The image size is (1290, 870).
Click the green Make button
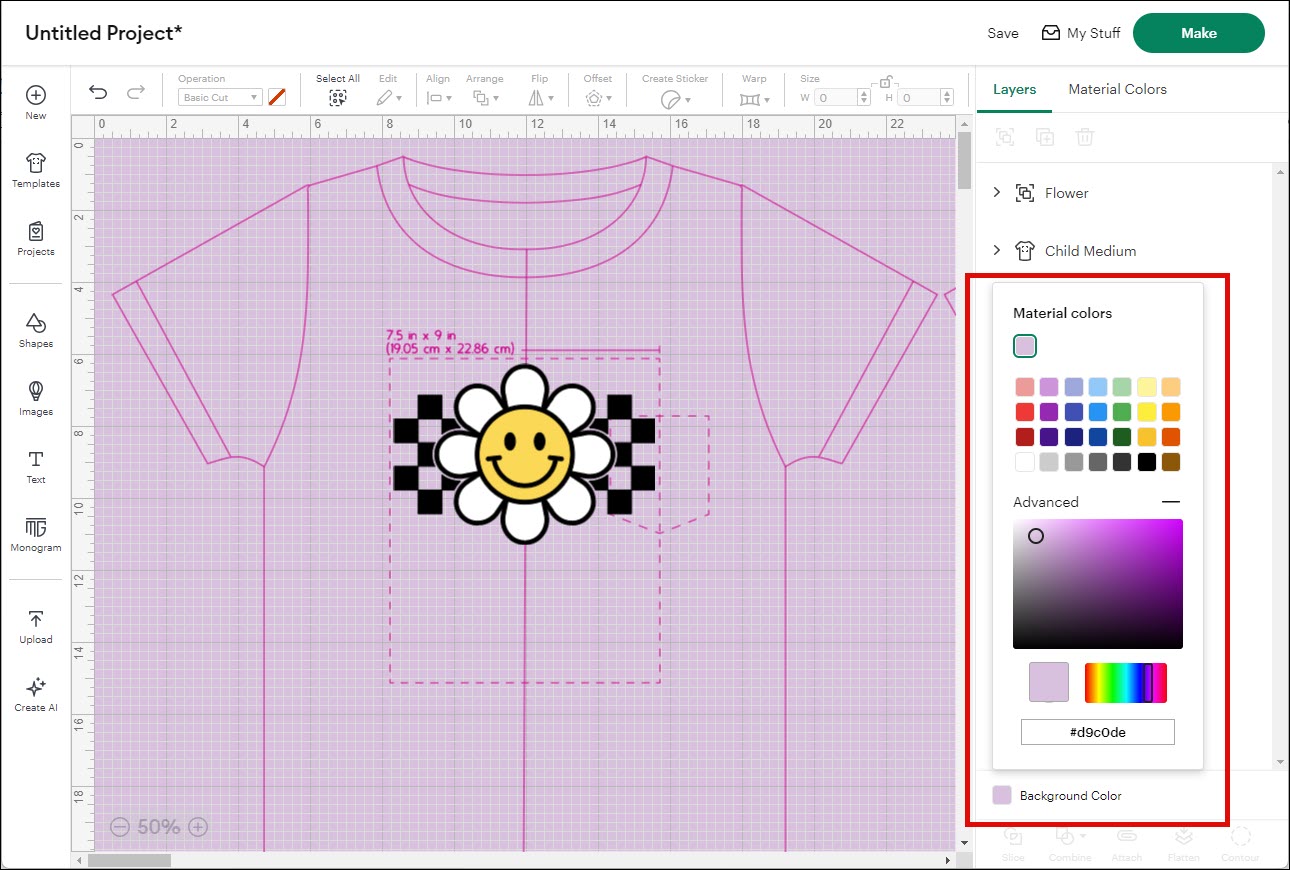(1198, 32)
